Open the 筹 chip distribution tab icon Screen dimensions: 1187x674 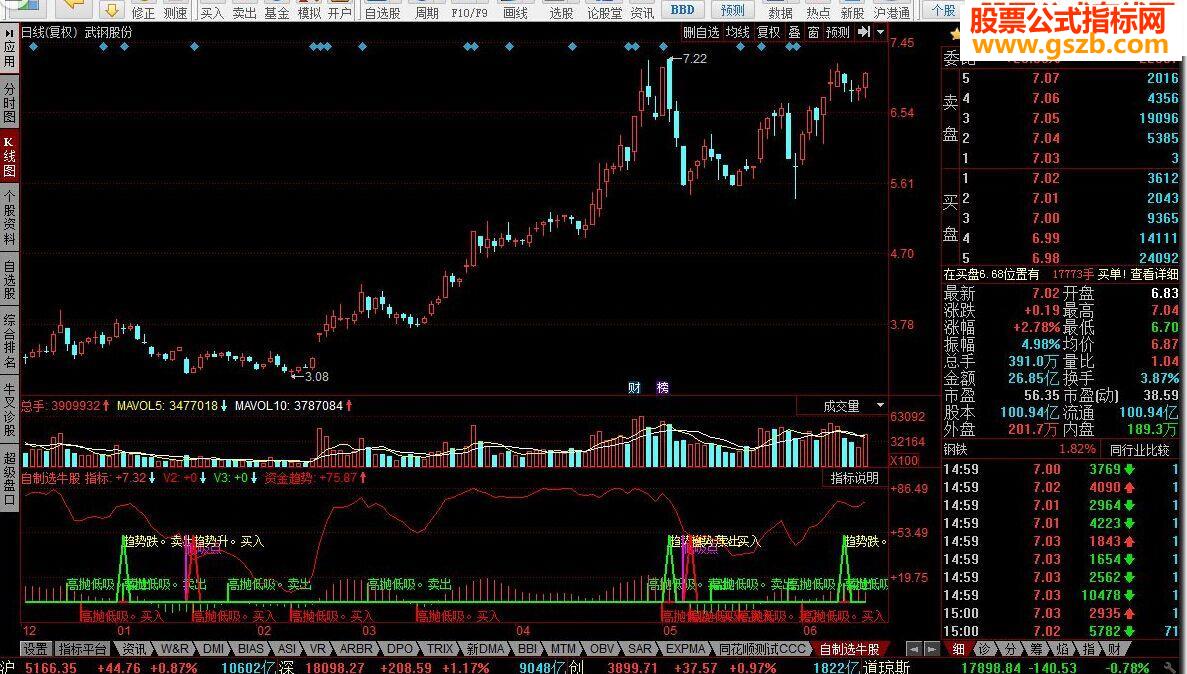tap(1036, 649)
